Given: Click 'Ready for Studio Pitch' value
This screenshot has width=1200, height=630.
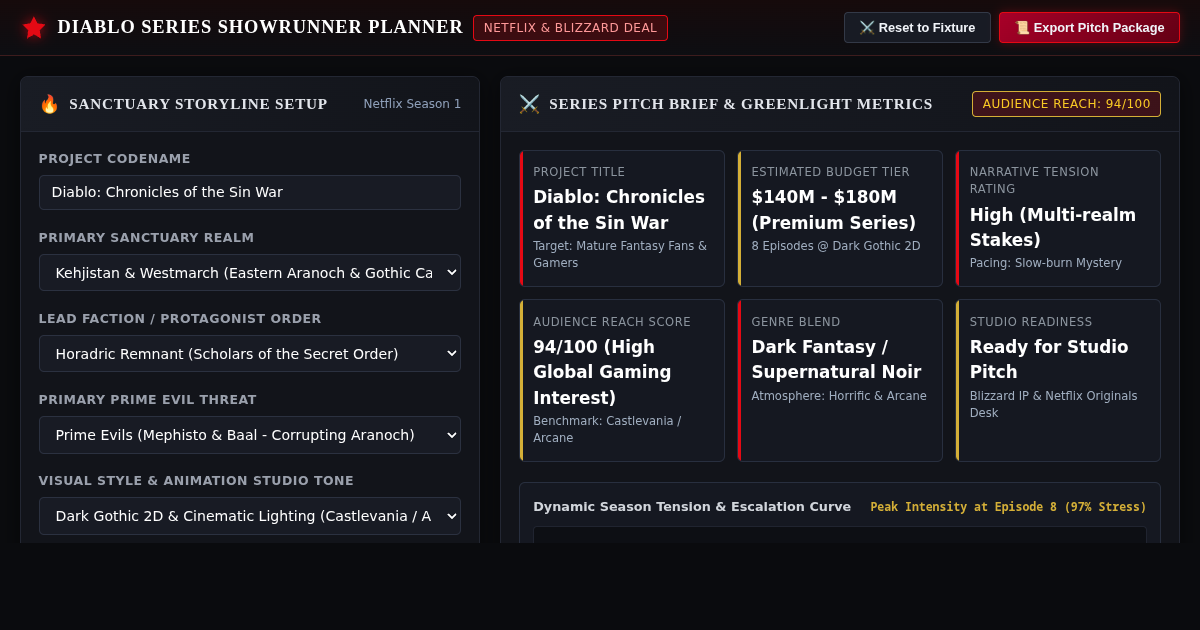Looking at the screenshot, I should pos(1049,360).
